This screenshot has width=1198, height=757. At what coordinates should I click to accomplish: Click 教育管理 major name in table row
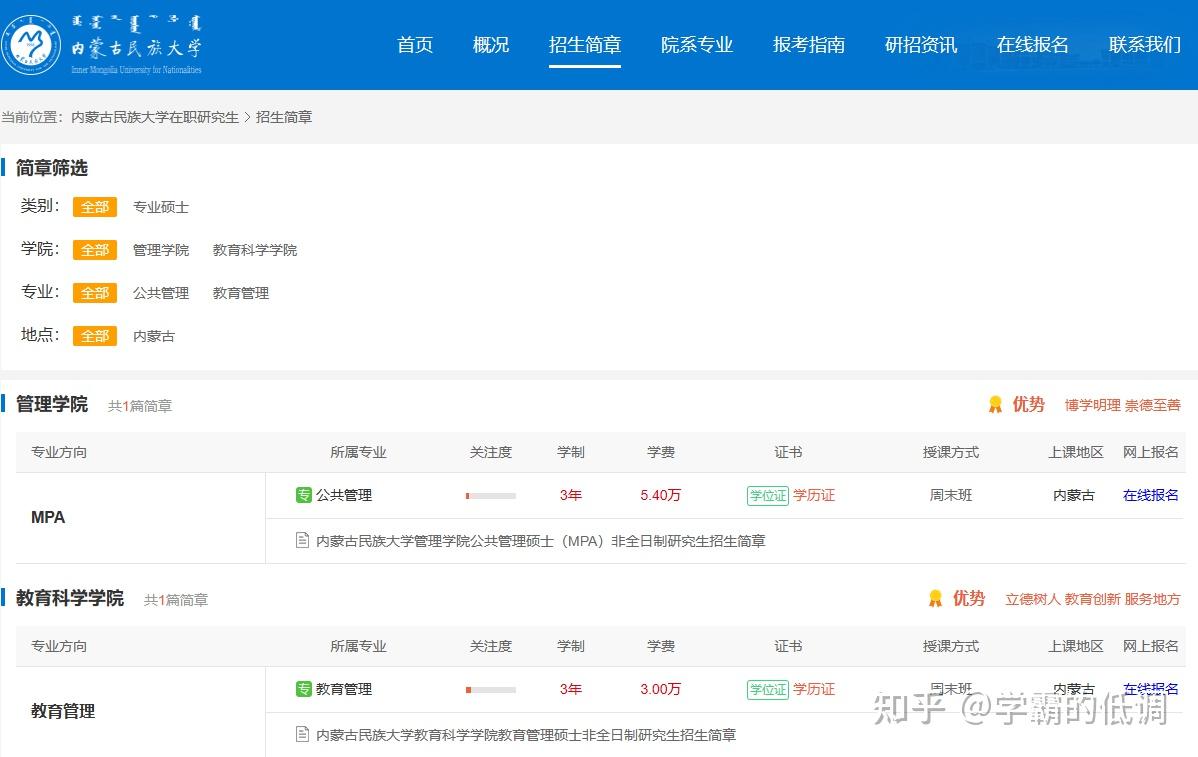tap(344, 689)
